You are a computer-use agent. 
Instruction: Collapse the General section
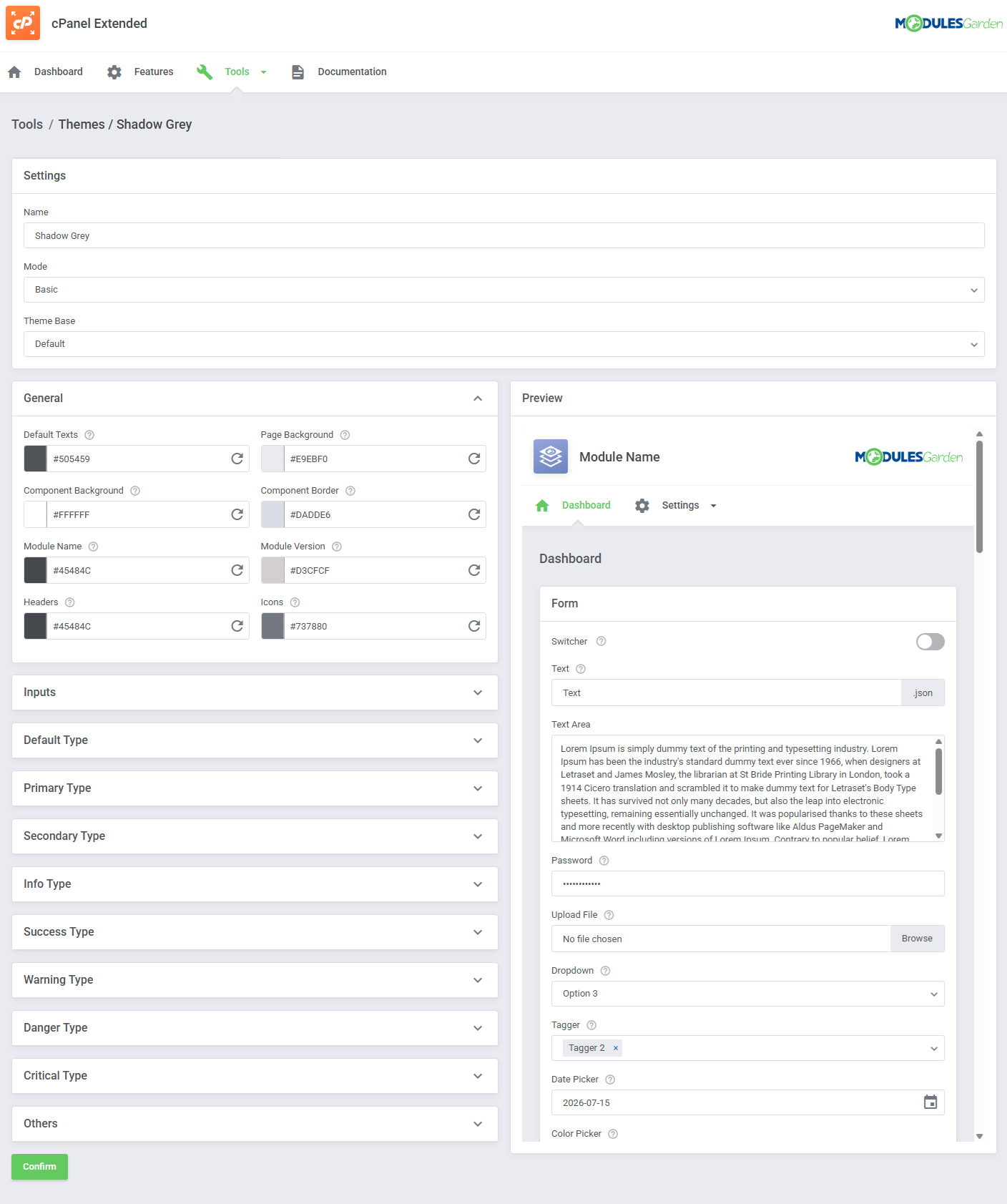click(478, 398)
